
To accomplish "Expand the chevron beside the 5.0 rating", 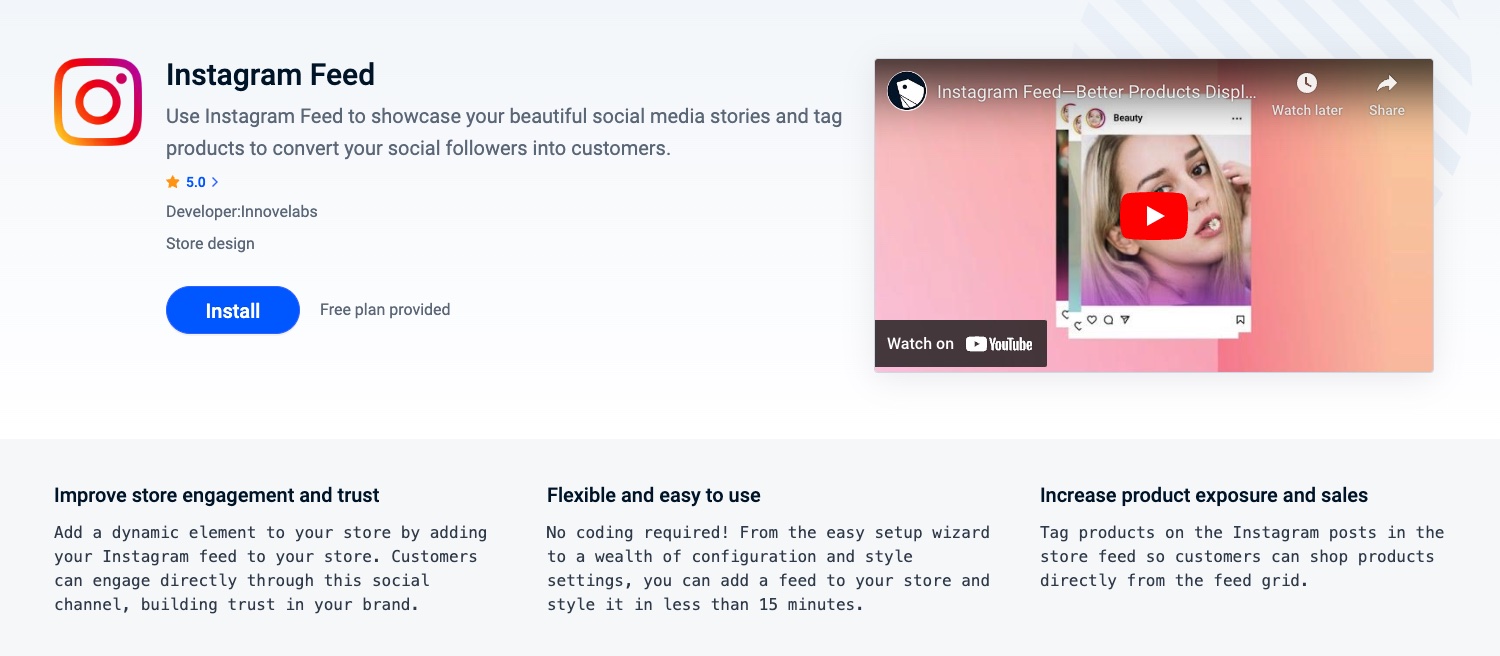I will coord(215,182).
